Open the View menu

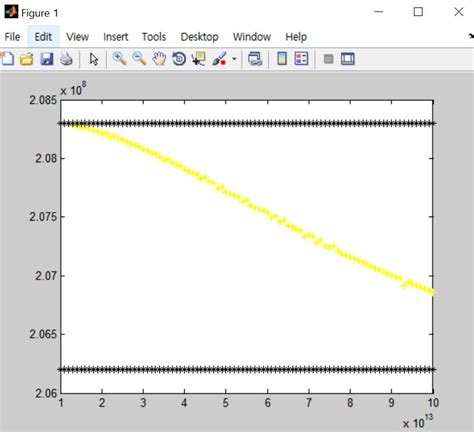[77, 37]
